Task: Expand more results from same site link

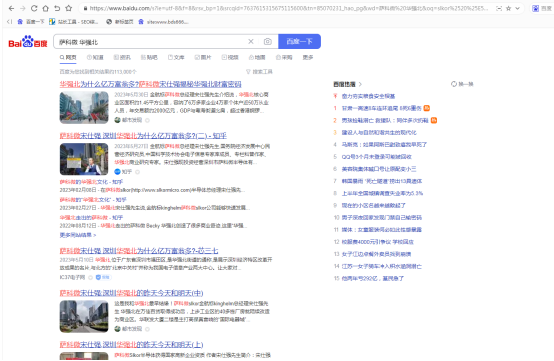Action: [78, 235]
